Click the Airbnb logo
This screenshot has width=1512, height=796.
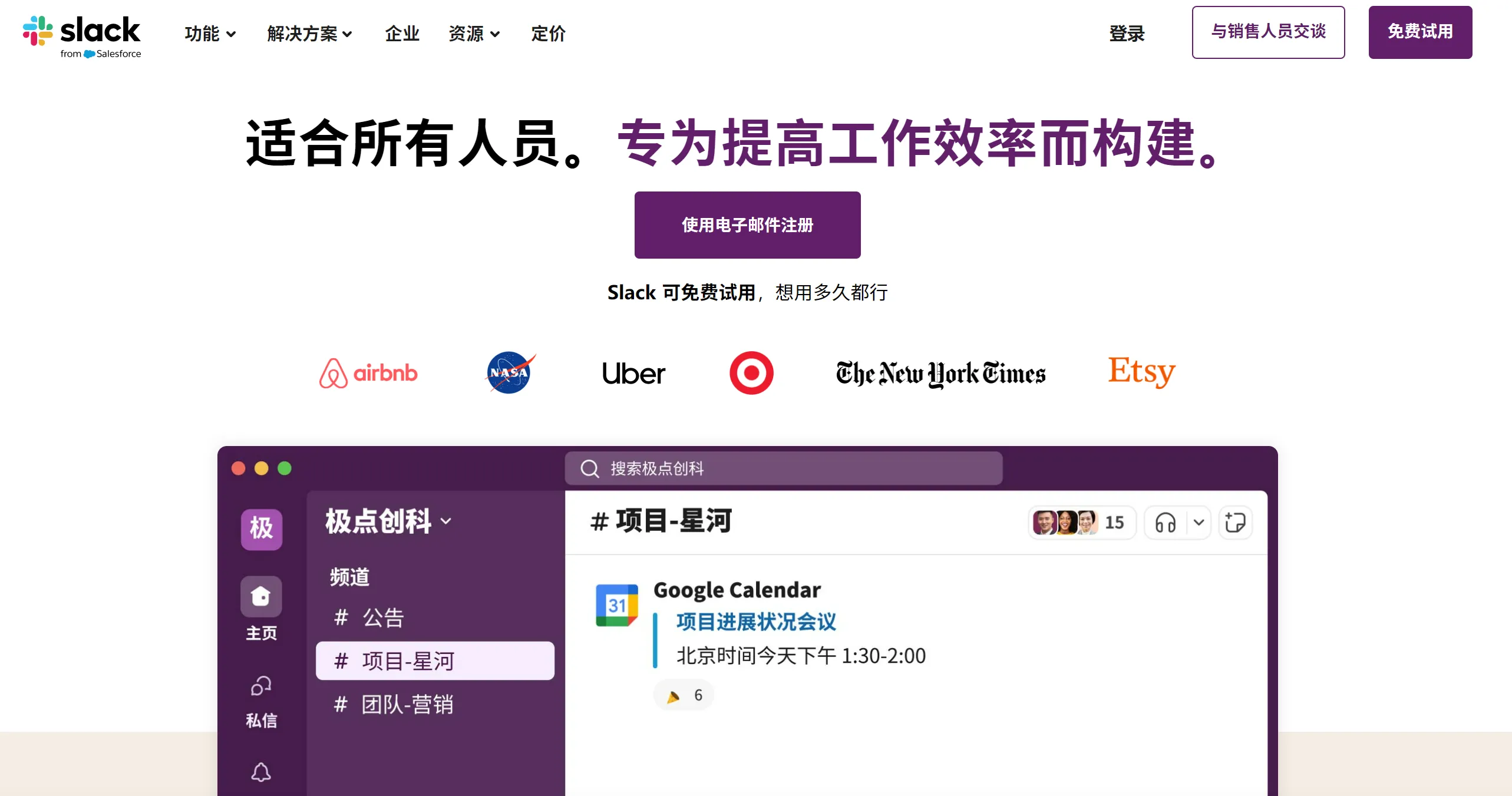(368, 373)
